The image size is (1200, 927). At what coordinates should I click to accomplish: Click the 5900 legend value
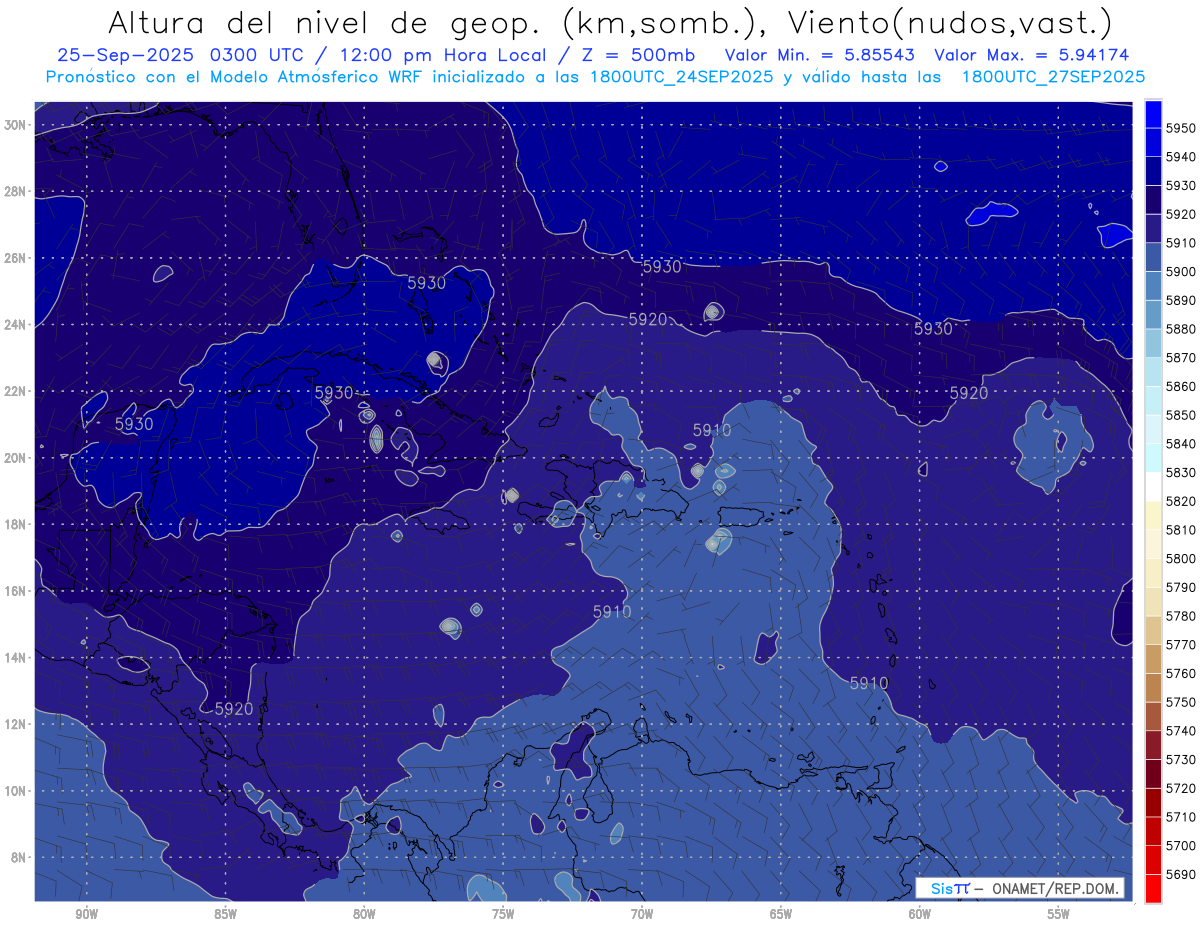(x=1180, y=271)
